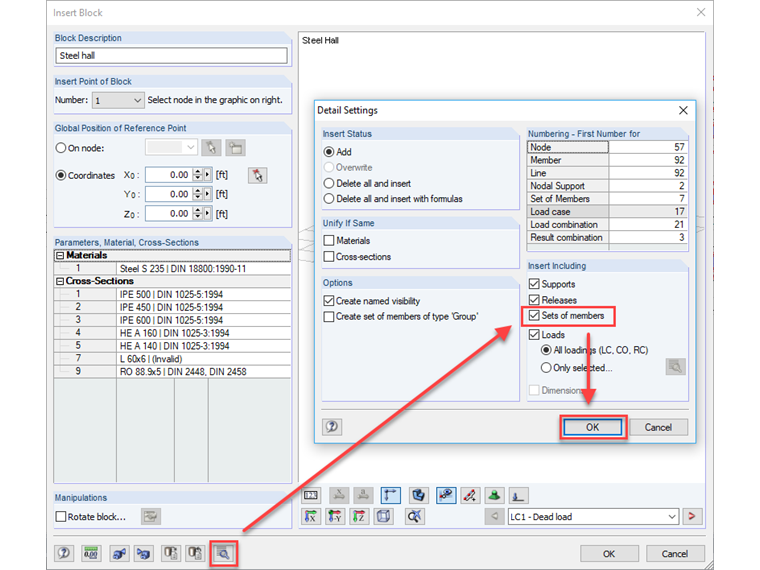
Task: Enable Unify Materials checkbox
Action: pyautogui.click(x=329, y=240)
